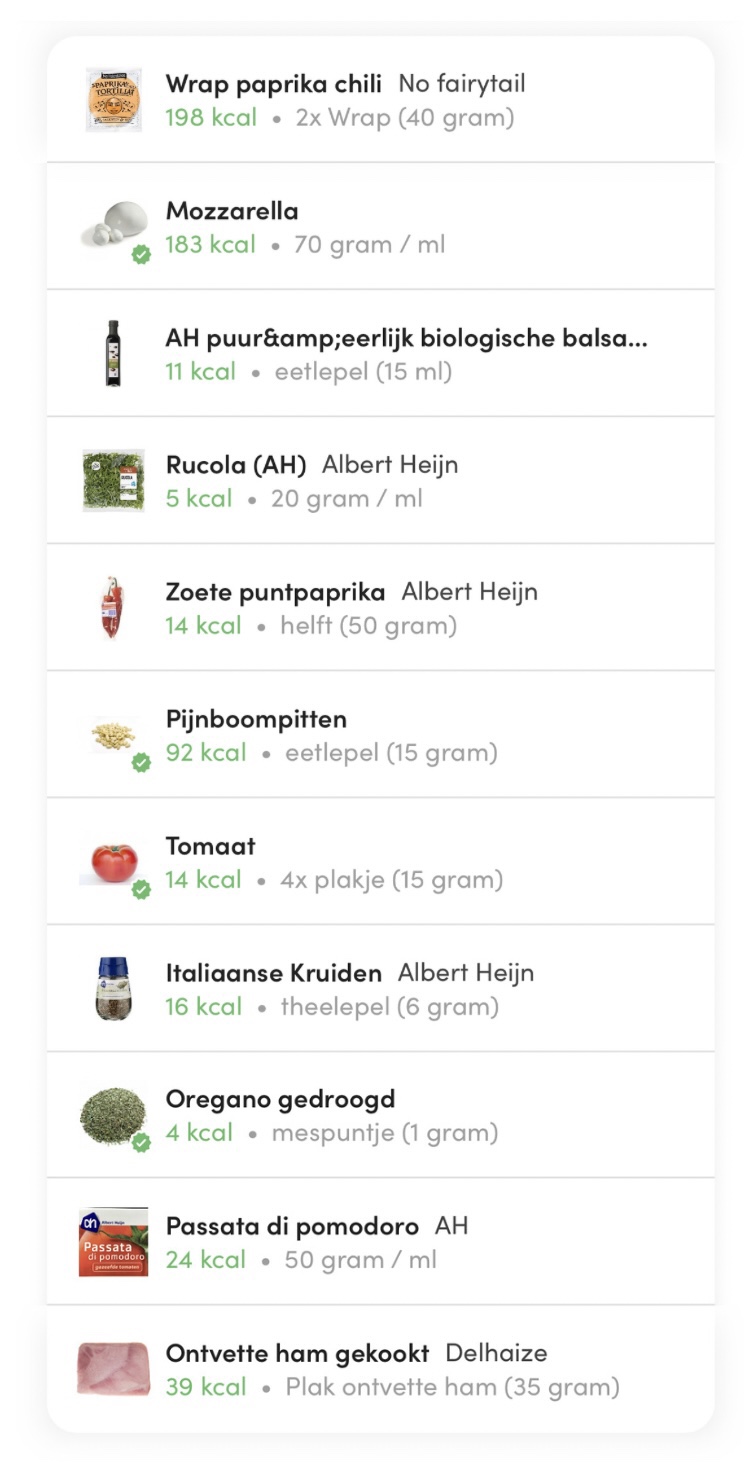
Task: Click the 198 kcal value for wrap
Action: [211, 118]
